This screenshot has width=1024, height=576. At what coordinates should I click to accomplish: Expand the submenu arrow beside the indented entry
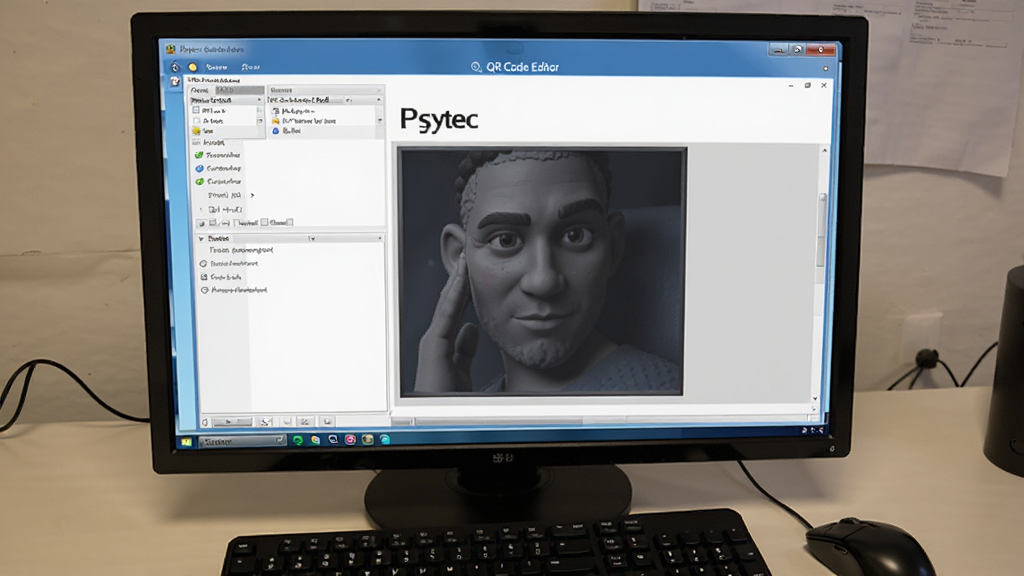(x=252, y=195)
